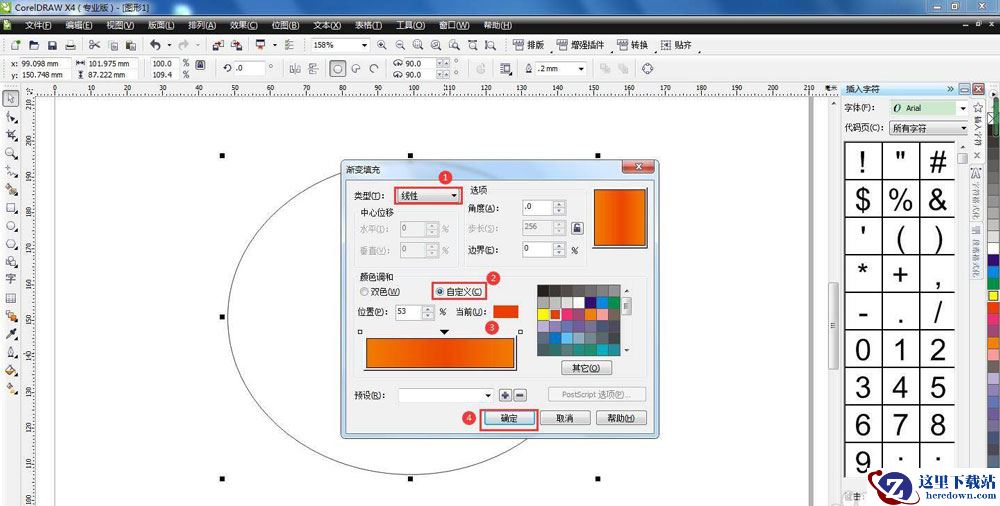Click the Paste clipboard icon
The height and width of the screenshot is (506, 1000).
pos(131,45)
